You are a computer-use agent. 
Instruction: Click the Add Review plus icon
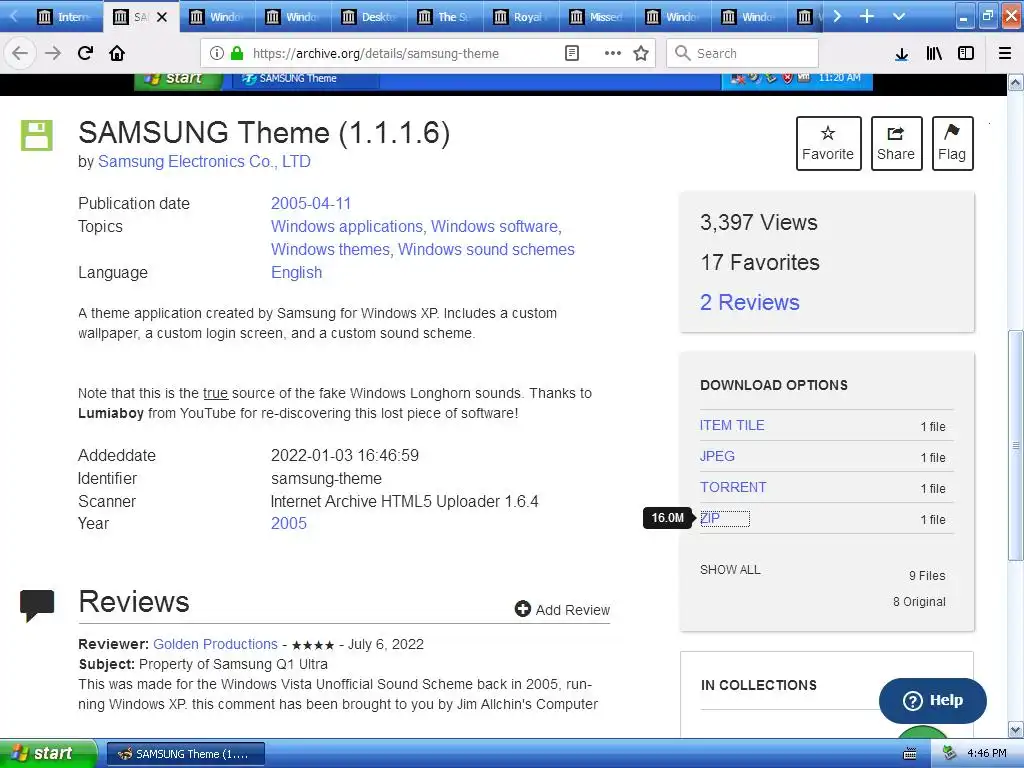[522, 609]
